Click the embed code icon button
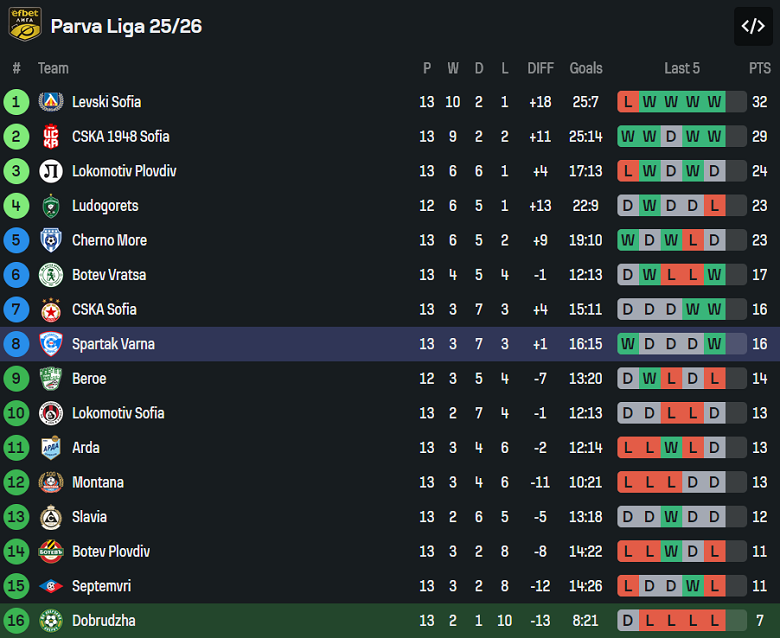This screenshot has width=780, height=638. 753,26
